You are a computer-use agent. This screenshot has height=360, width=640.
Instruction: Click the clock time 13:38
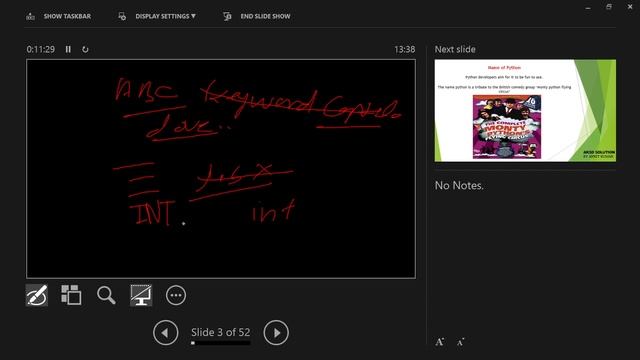(404, 49)
